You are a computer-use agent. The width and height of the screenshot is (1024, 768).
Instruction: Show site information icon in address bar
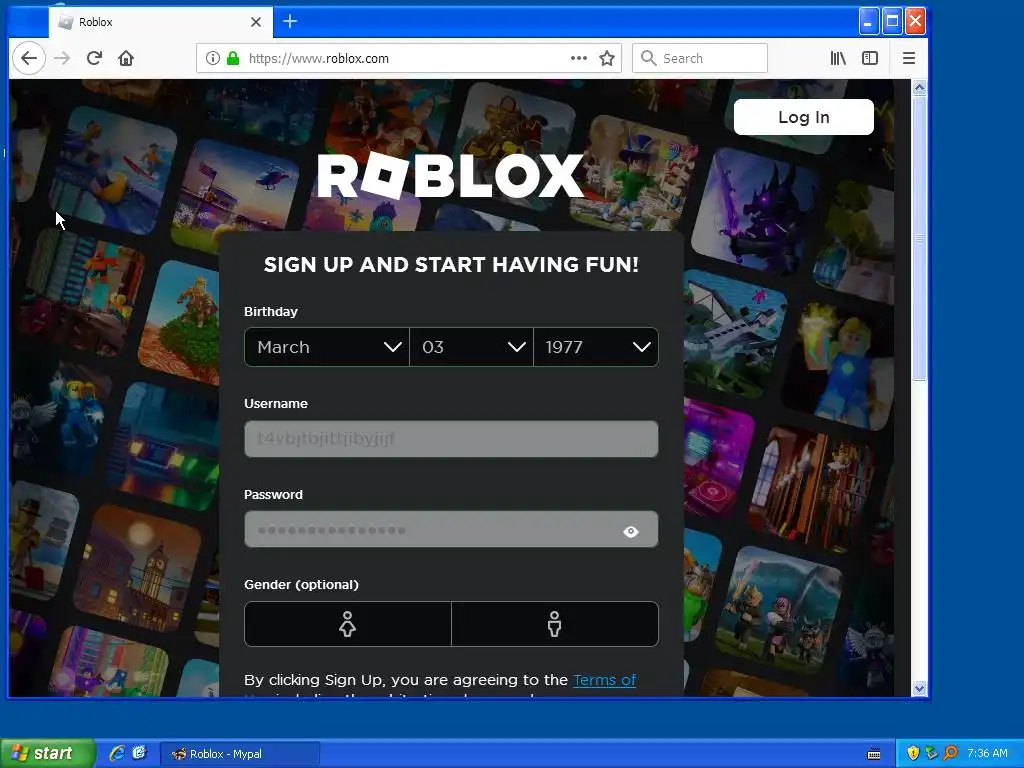[x=212, y=58]
